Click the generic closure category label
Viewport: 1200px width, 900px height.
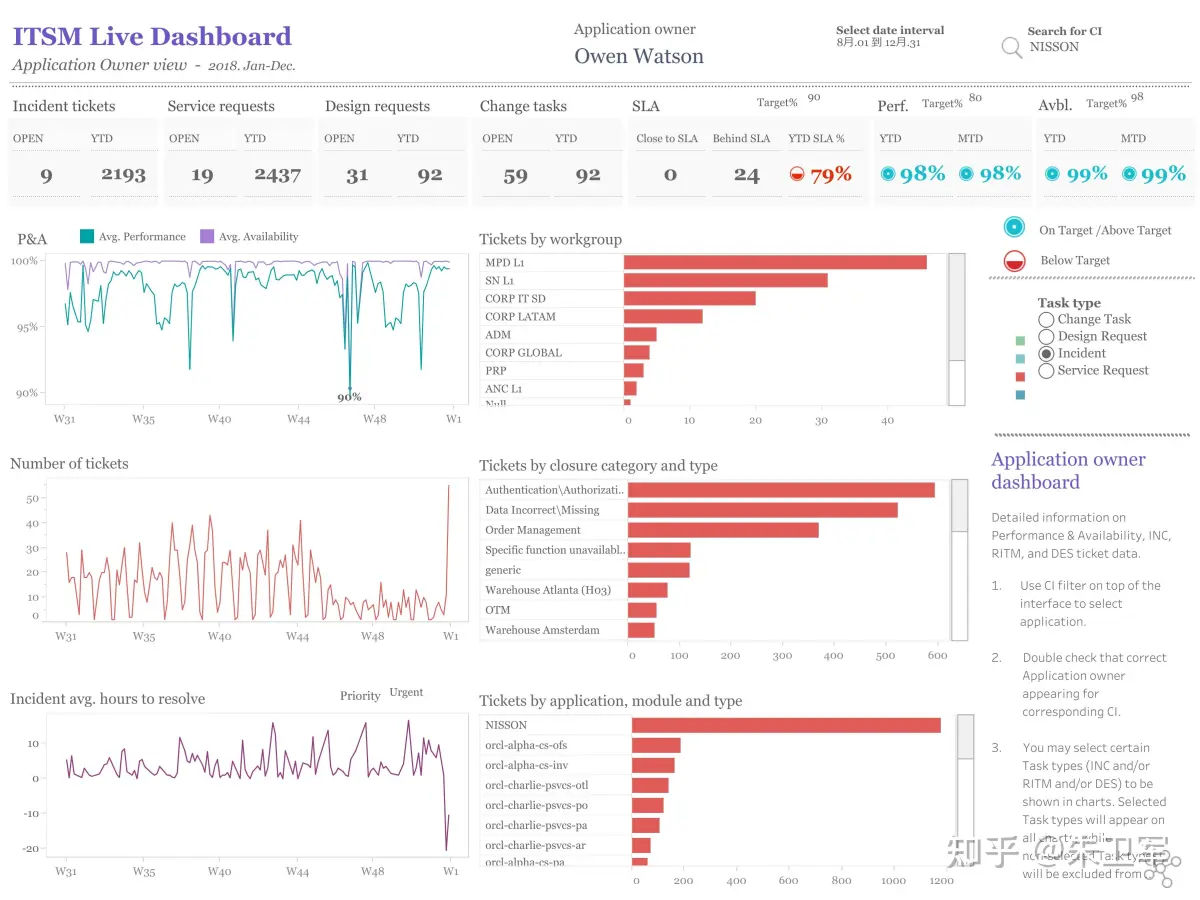[x=503, y=570]
